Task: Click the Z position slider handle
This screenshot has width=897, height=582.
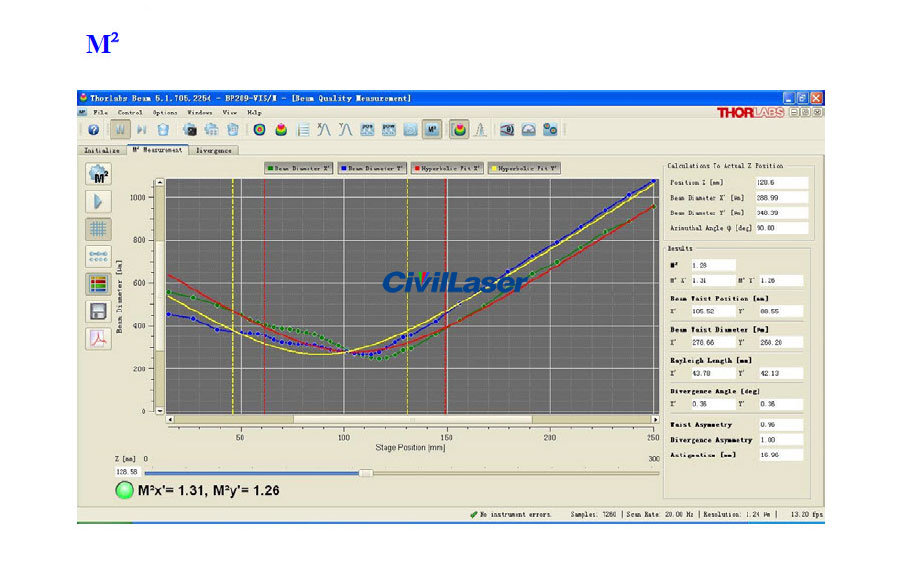Action: click(365, 472)
